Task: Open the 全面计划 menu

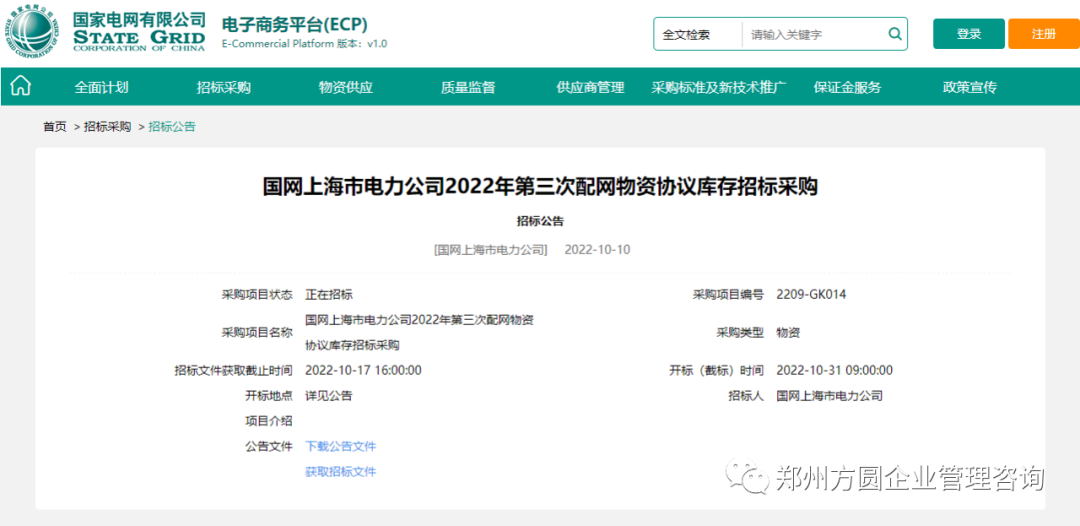Action: (x=101, y=87)
